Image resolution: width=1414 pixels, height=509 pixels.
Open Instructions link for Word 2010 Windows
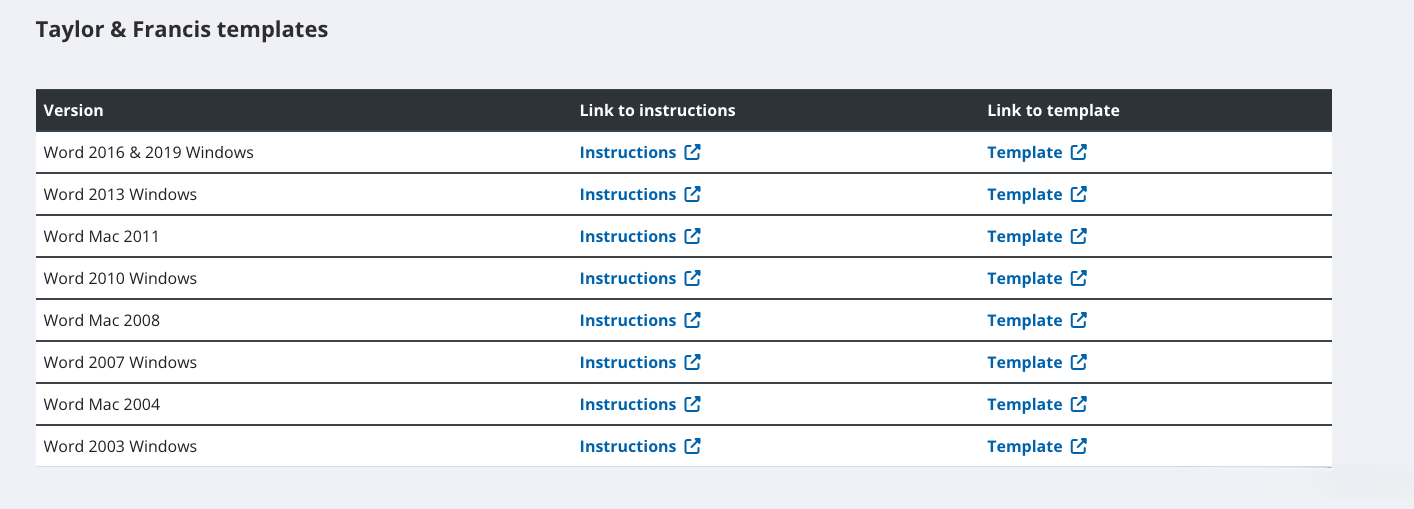[x=628, y=279]
